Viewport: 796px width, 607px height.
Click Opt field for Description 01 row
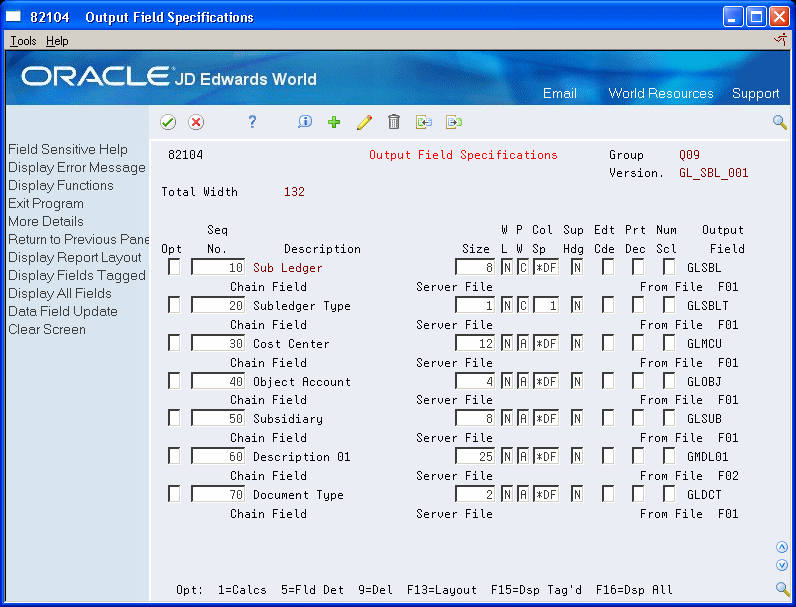click(x=174, y=456)
